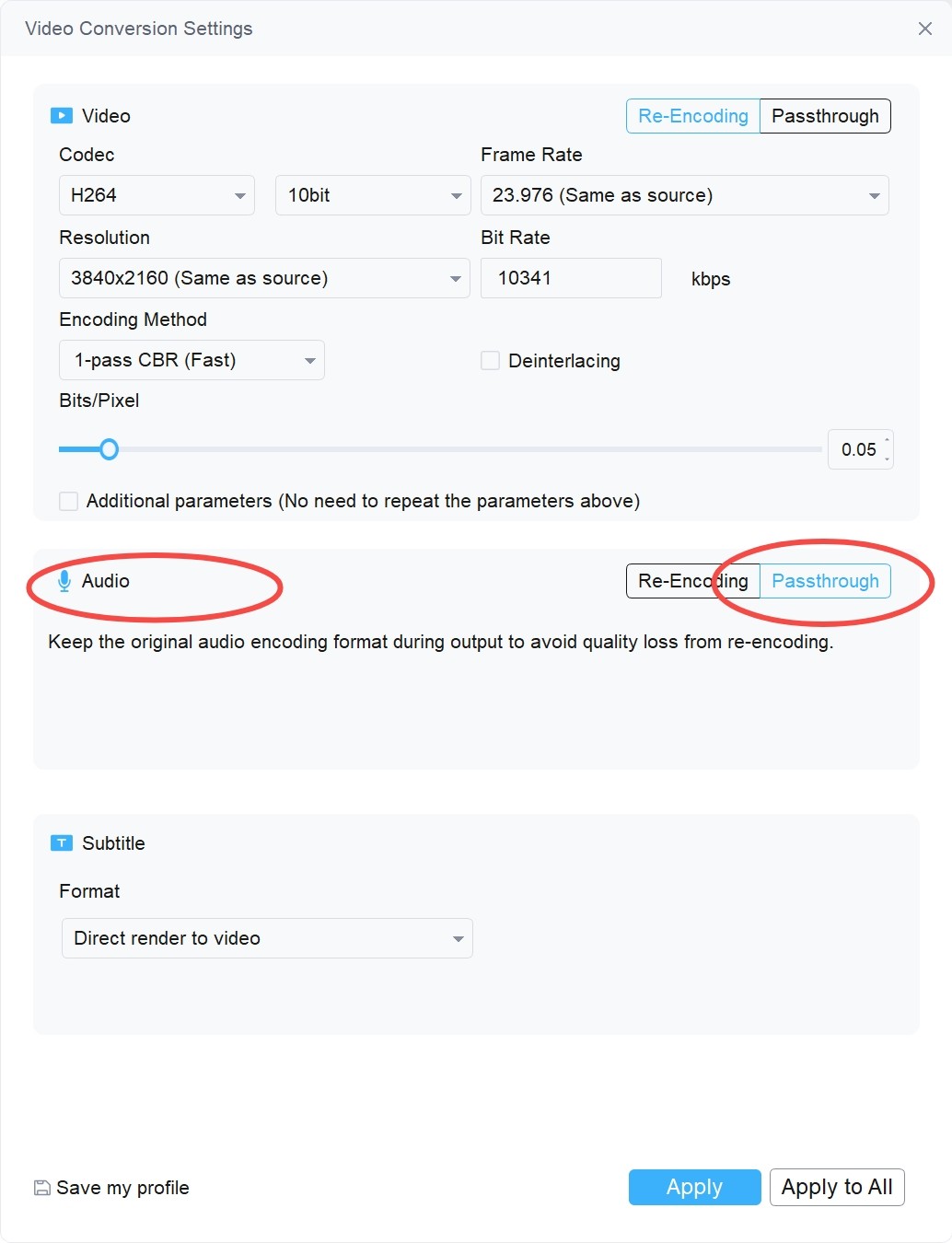Open the subtitle Format dropdown
Image resolution: width=952 pixels, height=1243 pixels.
point(267,938)
